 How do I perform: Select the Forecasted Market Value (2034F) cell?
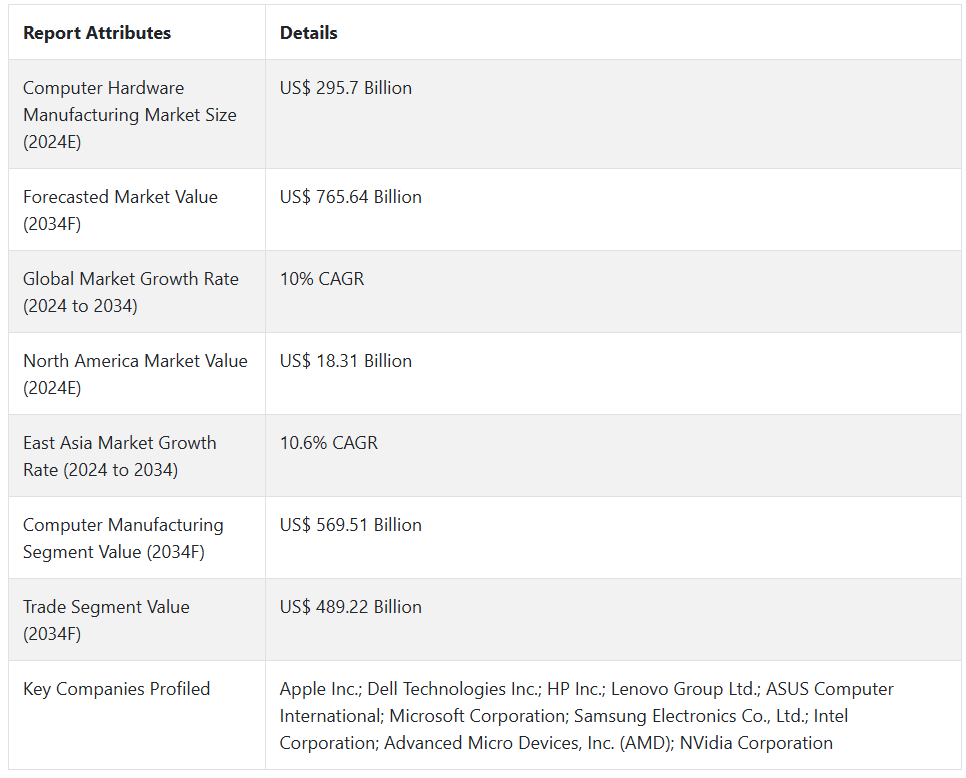coord(137,210)
